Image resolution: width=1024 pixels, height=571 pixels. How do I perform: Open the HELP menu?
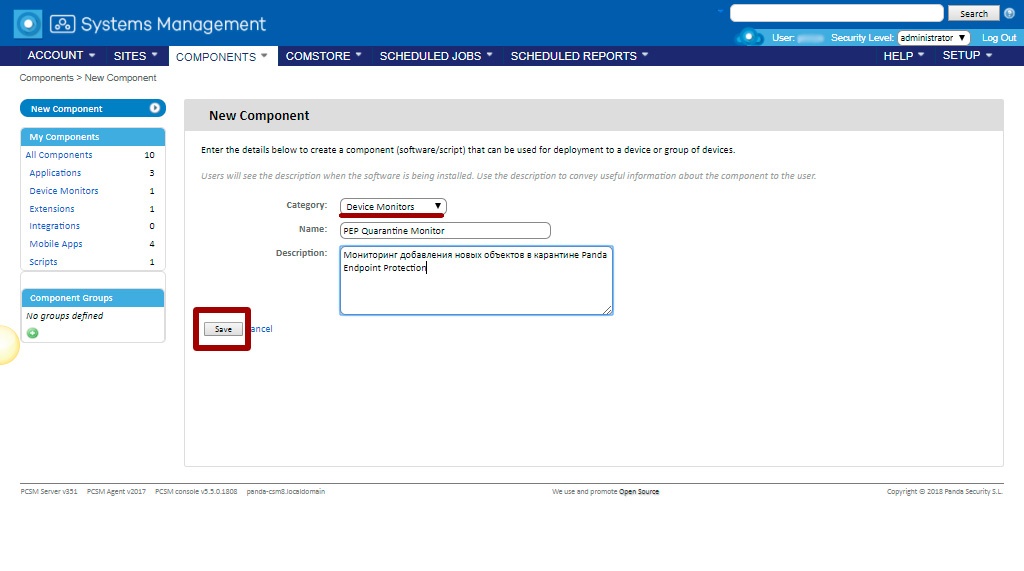[x=904, y=56]
